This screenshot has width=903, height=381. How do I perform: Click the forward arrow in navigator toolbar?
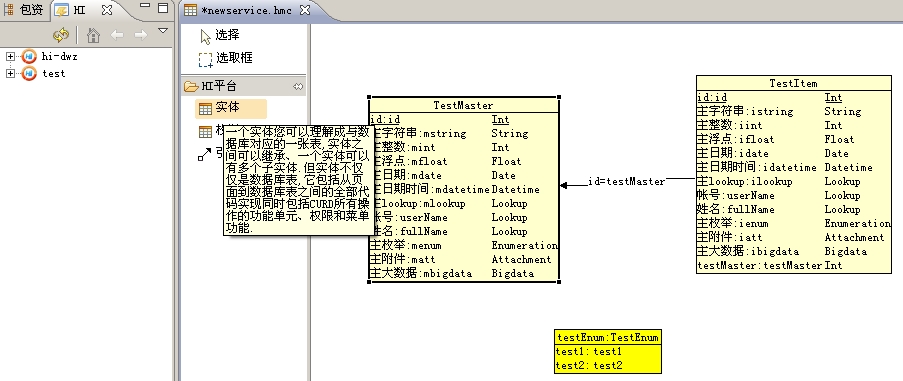[141, 35]
